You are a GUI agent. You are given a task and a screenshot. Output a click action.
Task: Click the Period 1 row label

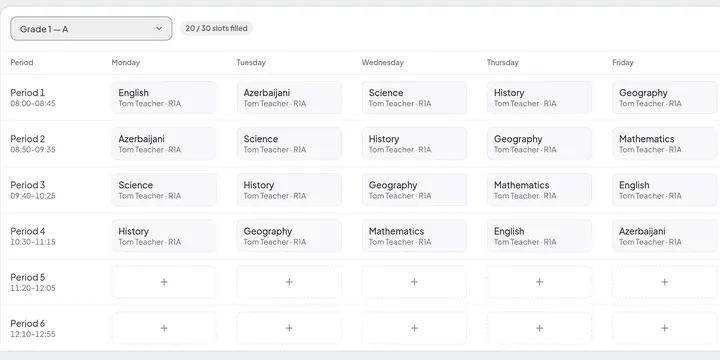coord(28,92)
